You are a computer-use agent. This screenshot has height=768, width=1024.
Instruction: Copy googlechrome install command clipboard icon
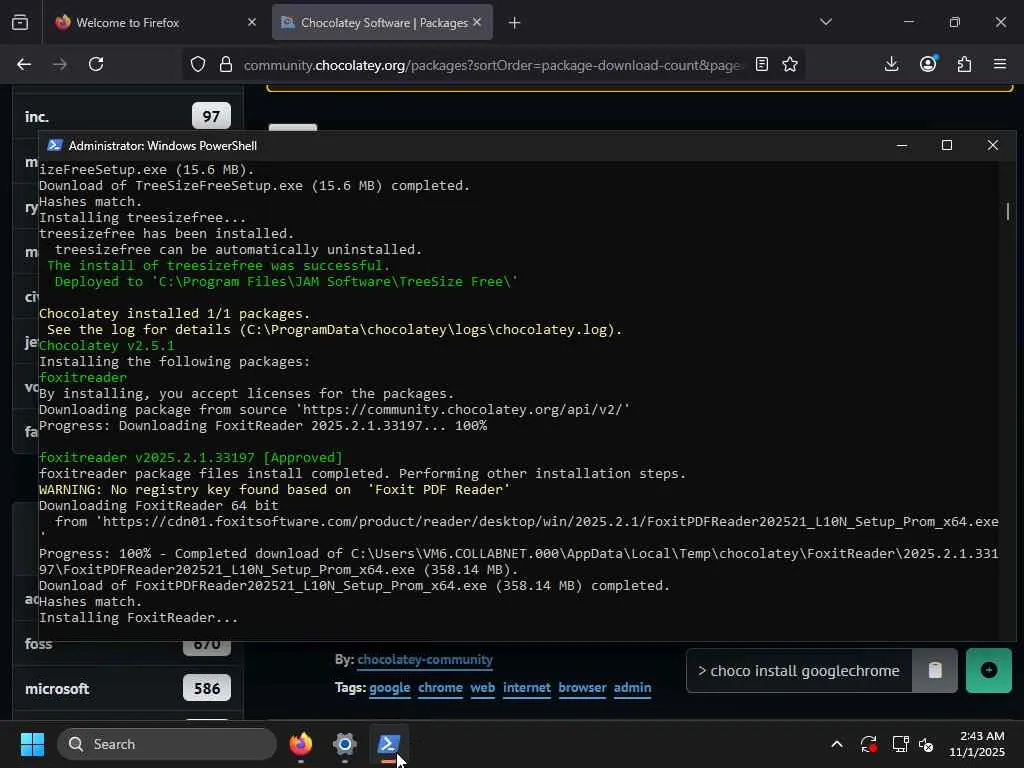point(935,671)
